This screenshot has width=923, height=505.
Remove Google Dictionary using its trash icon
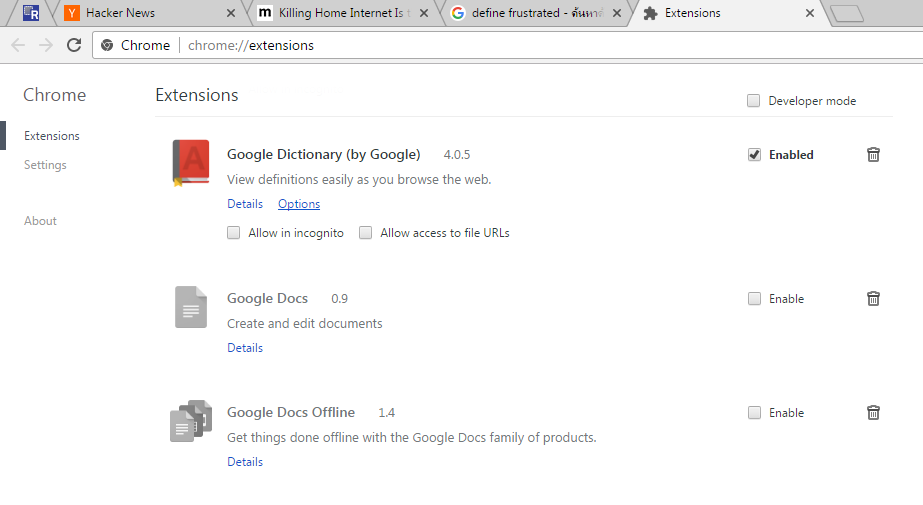(873, 154)
